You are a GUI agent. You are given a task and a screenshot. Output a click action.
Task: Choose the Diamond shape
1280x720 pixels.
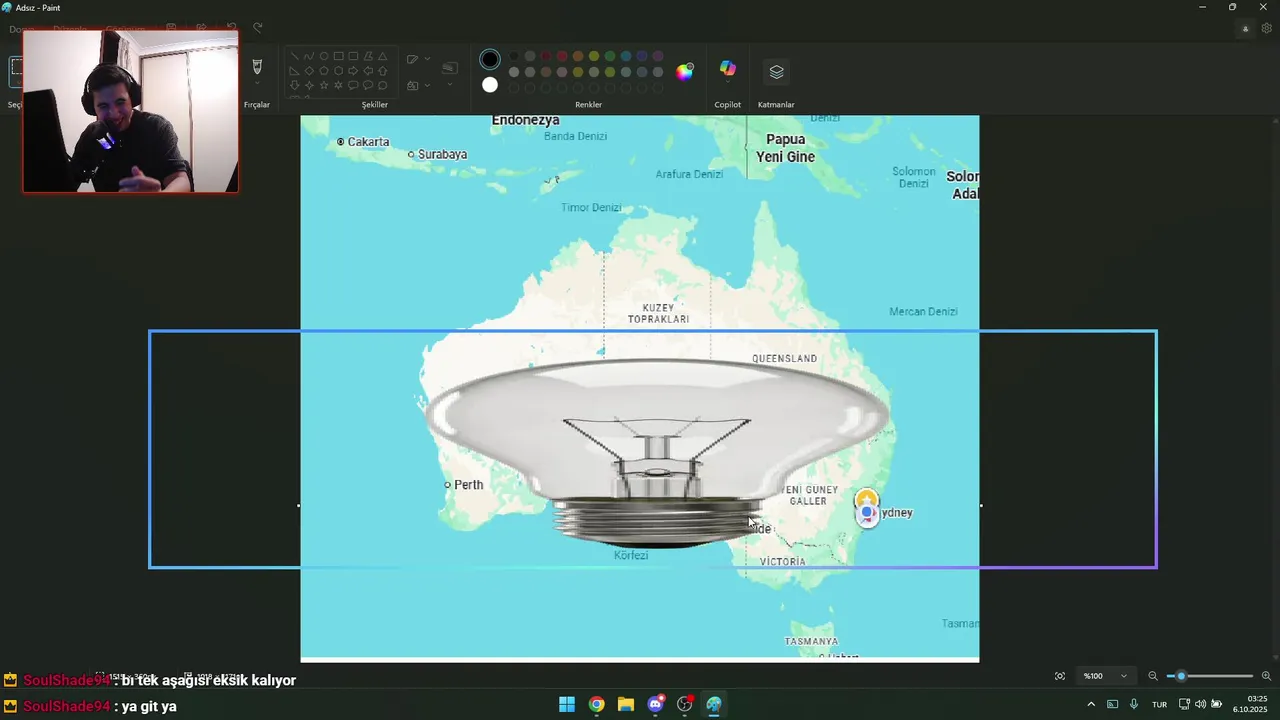(309, 70)
